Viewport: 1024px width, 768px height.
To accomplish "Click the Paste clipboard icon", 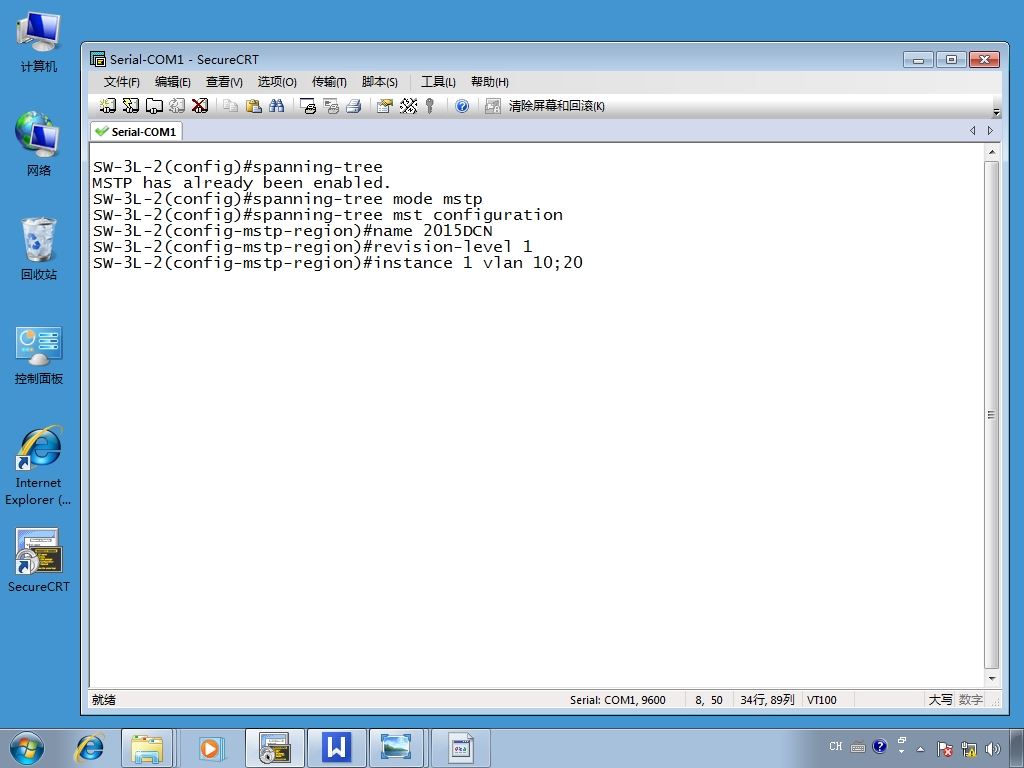I will tap(253, 106).
